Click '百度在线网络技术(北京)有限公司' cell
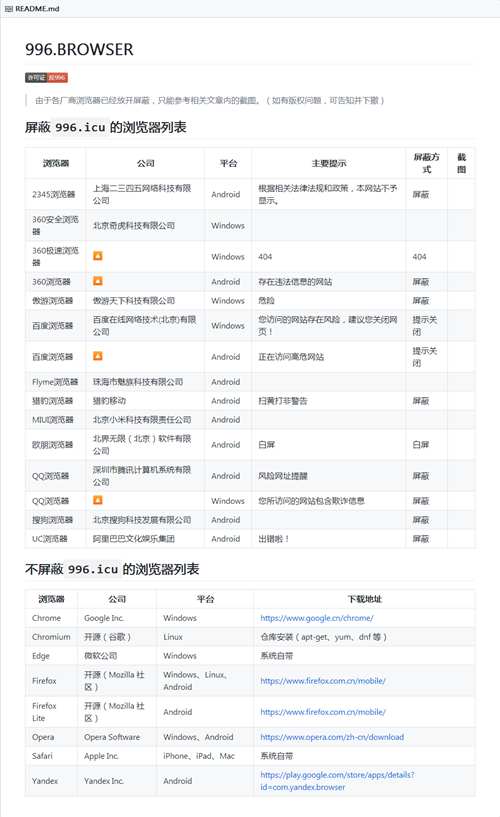The height and width of the screenshot is (817, 500). 144,326
